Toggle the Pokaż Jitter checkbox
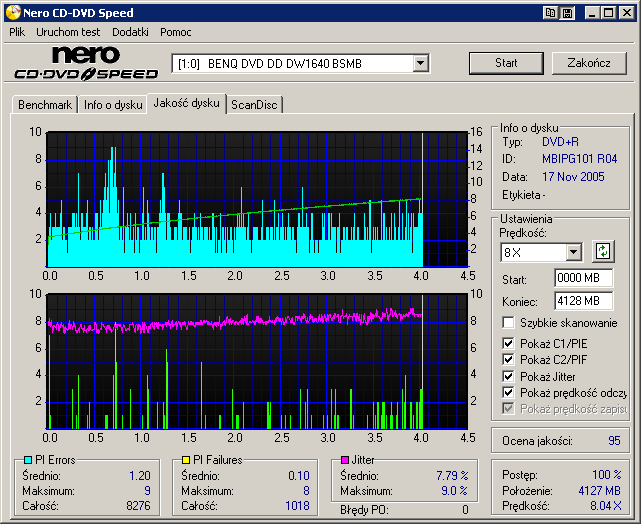 508,376
